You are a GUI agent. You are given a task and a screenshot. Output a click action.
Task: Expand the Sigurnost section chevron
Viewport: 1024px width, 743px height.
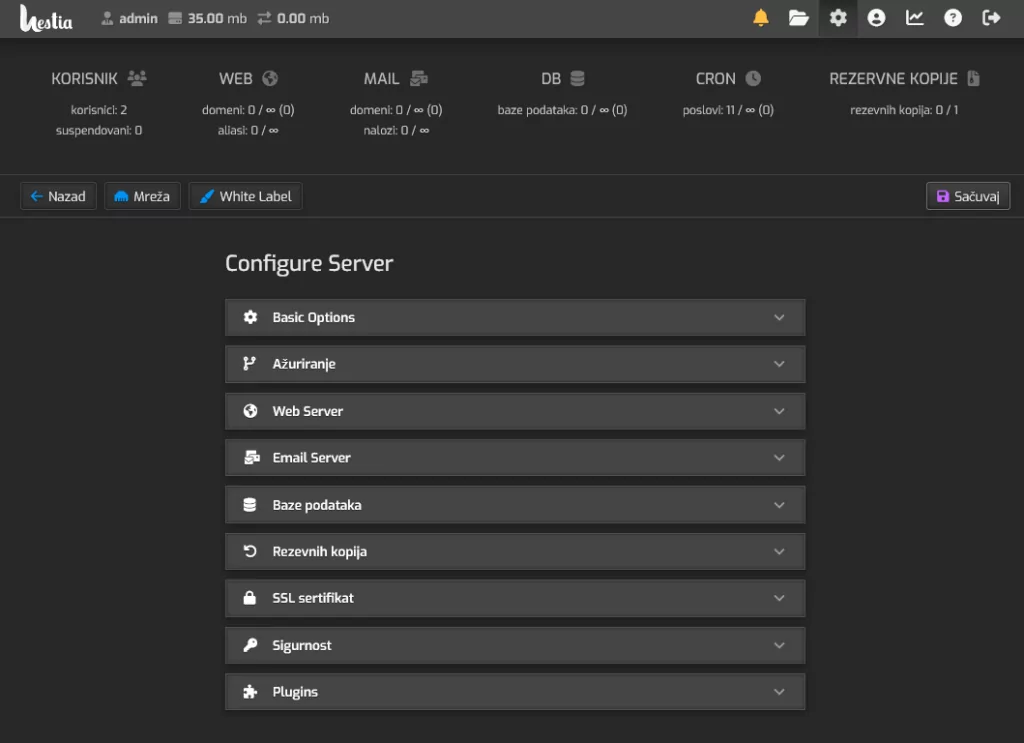tap(779, 645)
